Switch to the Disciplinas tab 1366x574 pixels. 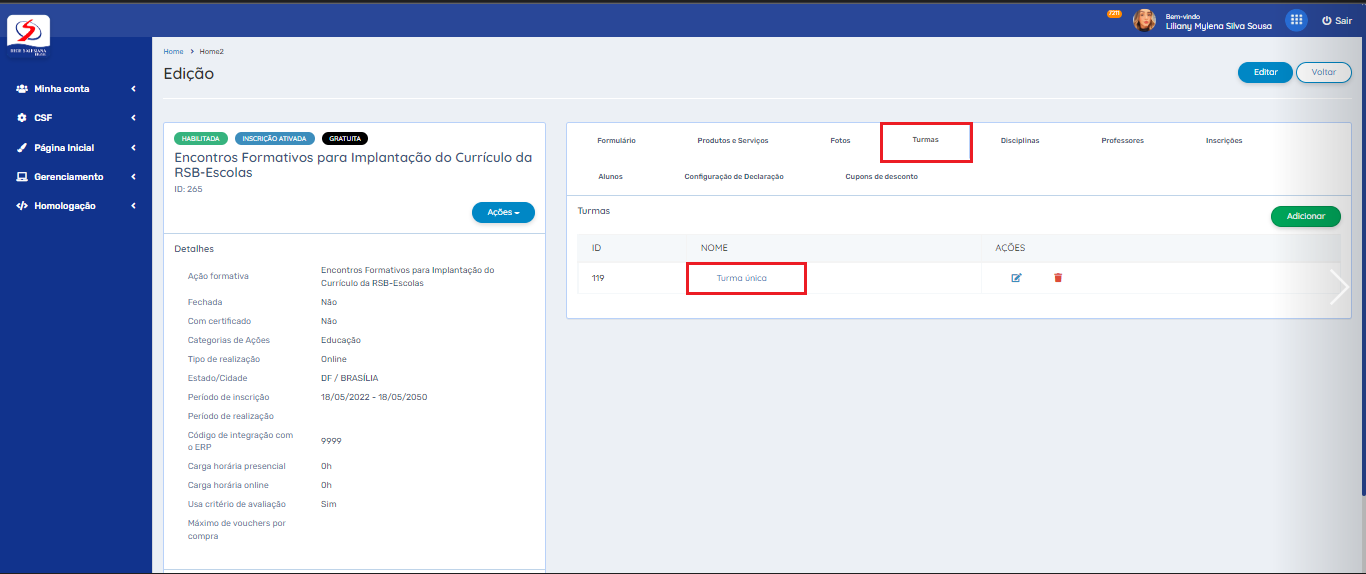(1019, 141)
